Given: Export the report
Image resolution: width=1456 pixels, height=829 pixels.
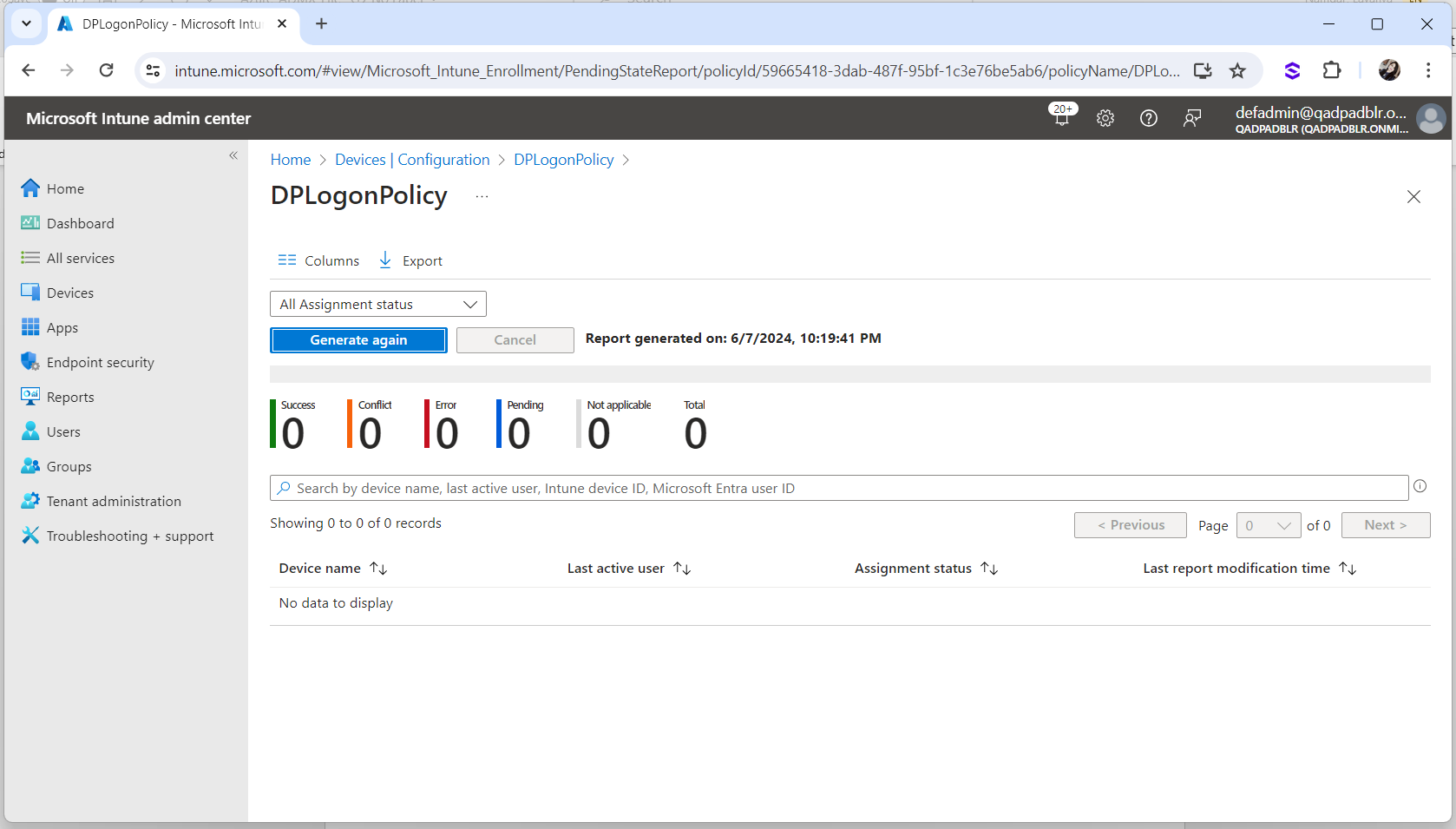Looking at the screenshot, I should coord(410,260).
